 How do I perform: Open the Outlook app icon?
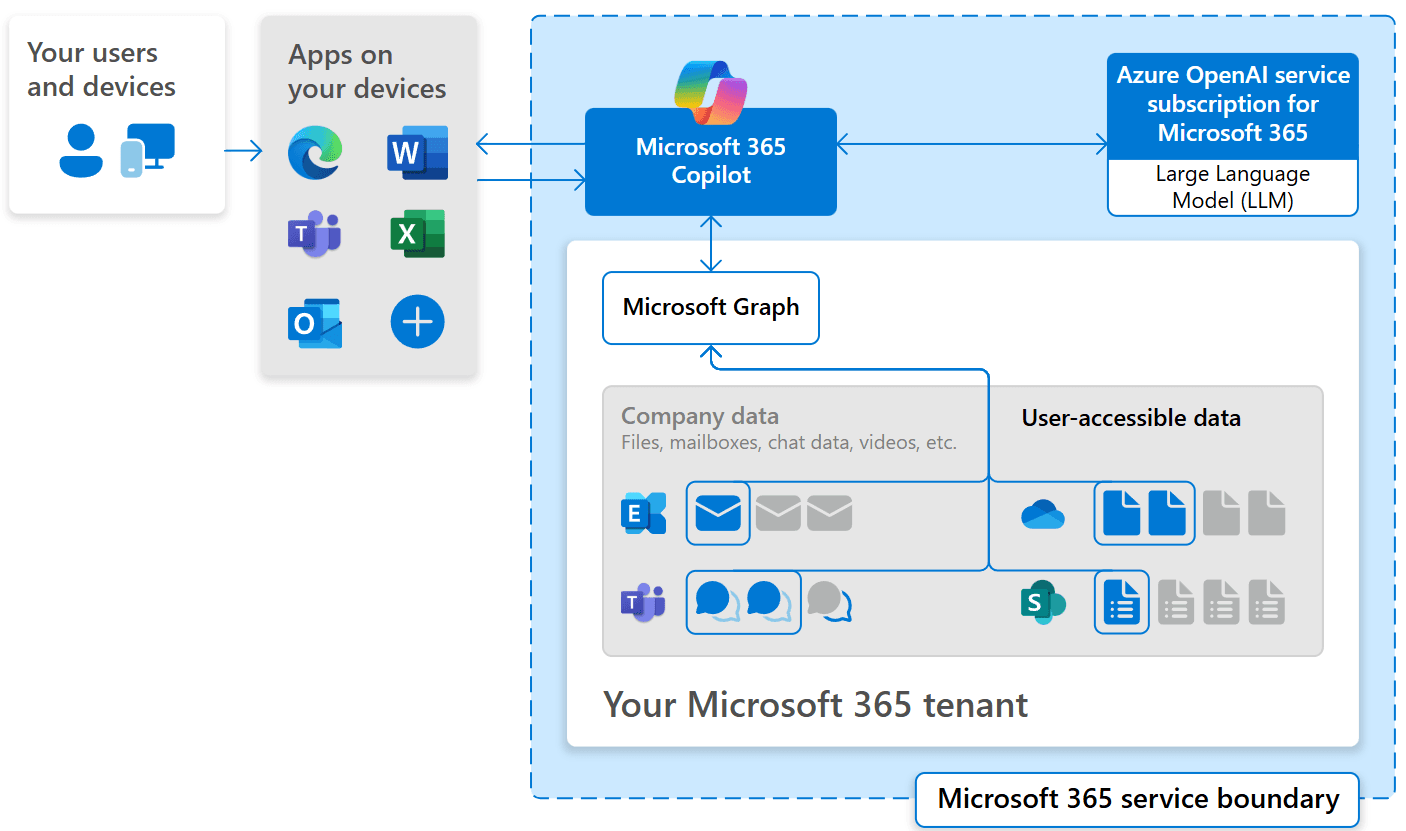pyautogui.click(x=315, y=321)
